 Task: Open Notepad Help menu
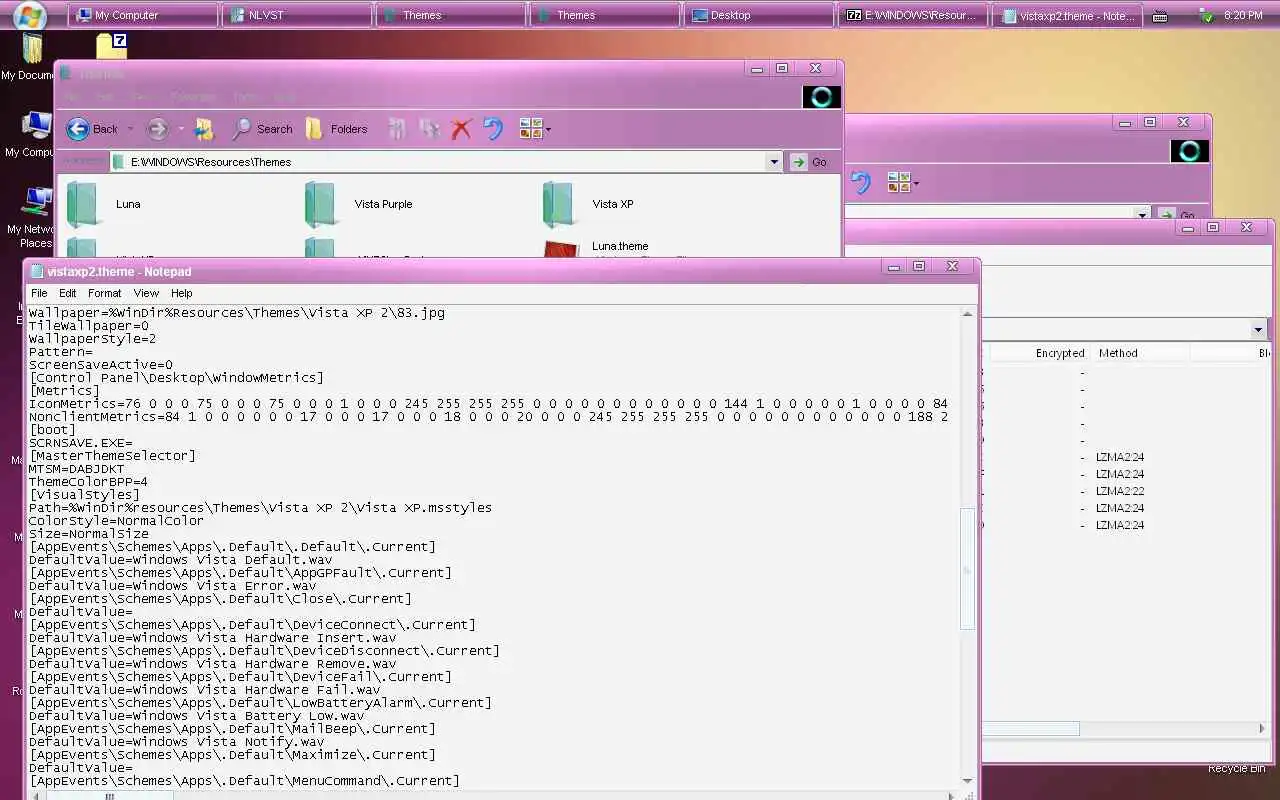click(181, 293)
